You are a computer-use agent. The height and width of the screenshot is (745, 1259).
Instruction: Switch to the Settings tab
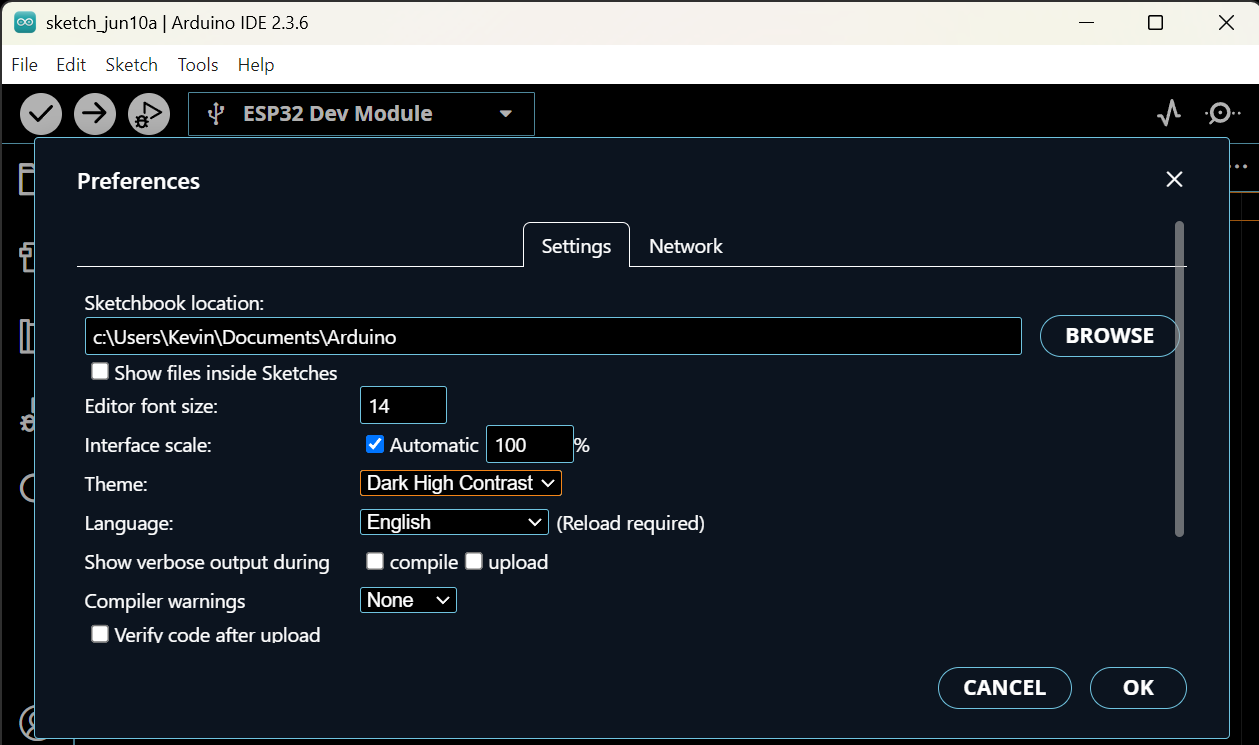(x=576, y=246)
